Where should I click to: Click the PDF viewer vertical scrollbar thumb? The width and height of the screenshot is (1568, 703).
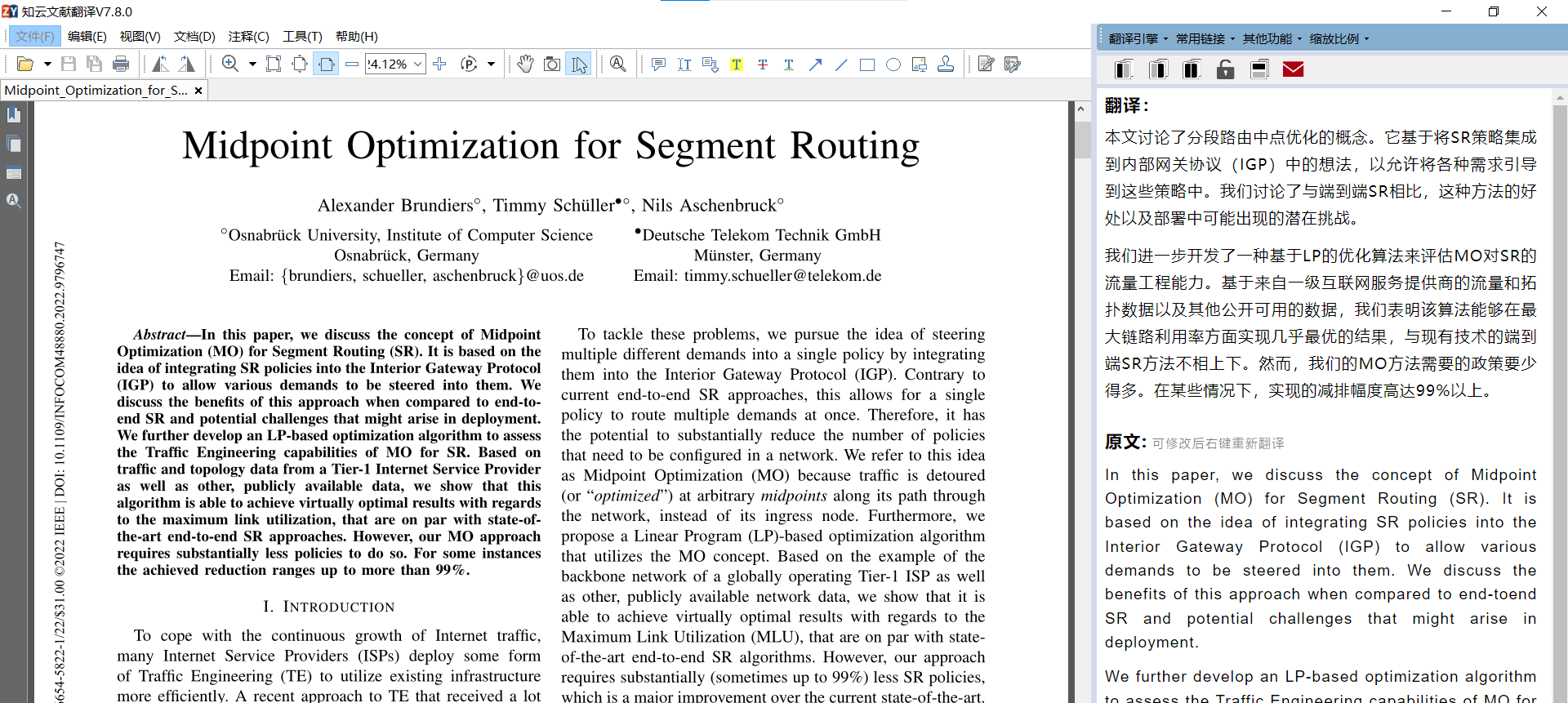coord(1083,139)
